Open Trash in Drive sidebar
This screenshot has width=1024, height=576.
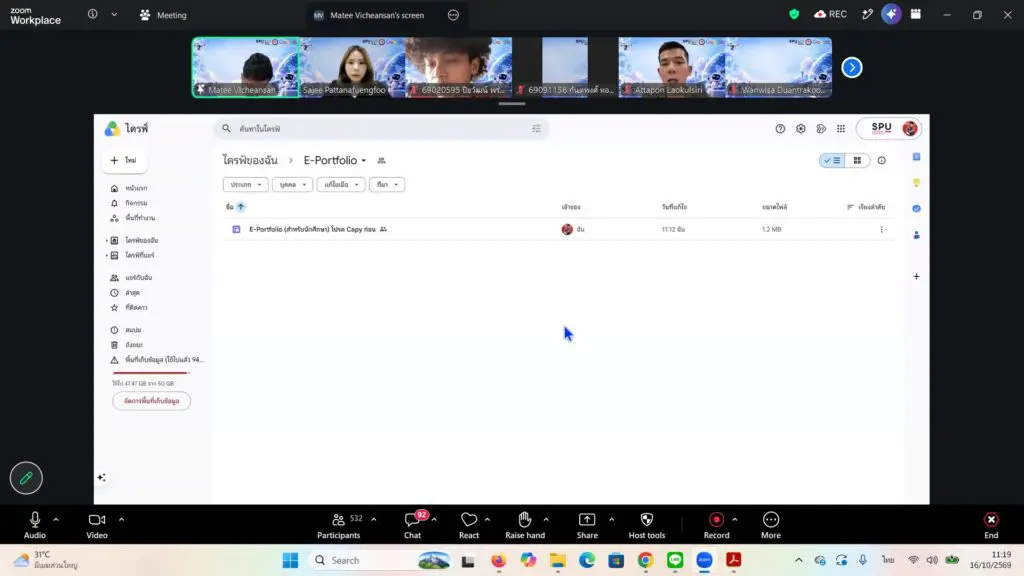[x=134, y=345]
